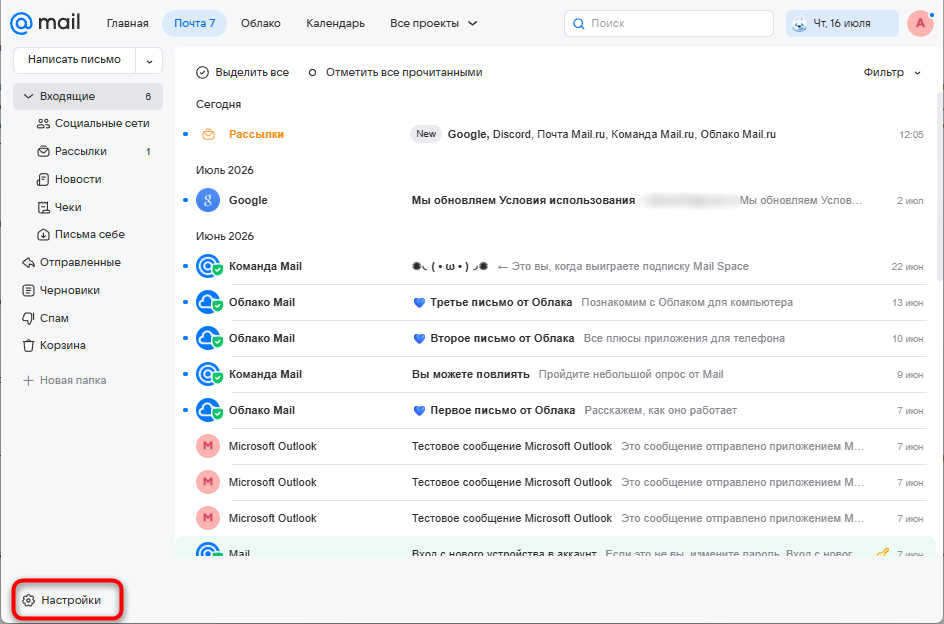Expand the Все проекты dropdown
944x624 pixels.
tap(433, 23)
